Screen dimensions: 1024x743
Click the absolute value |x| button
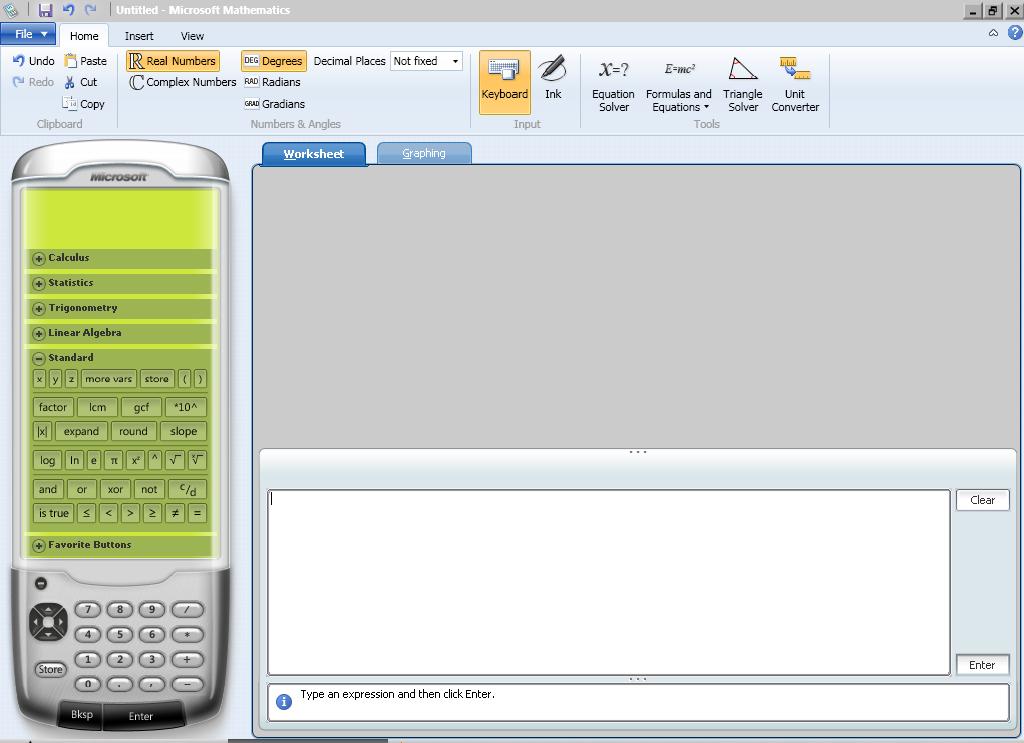coord(42,432)
